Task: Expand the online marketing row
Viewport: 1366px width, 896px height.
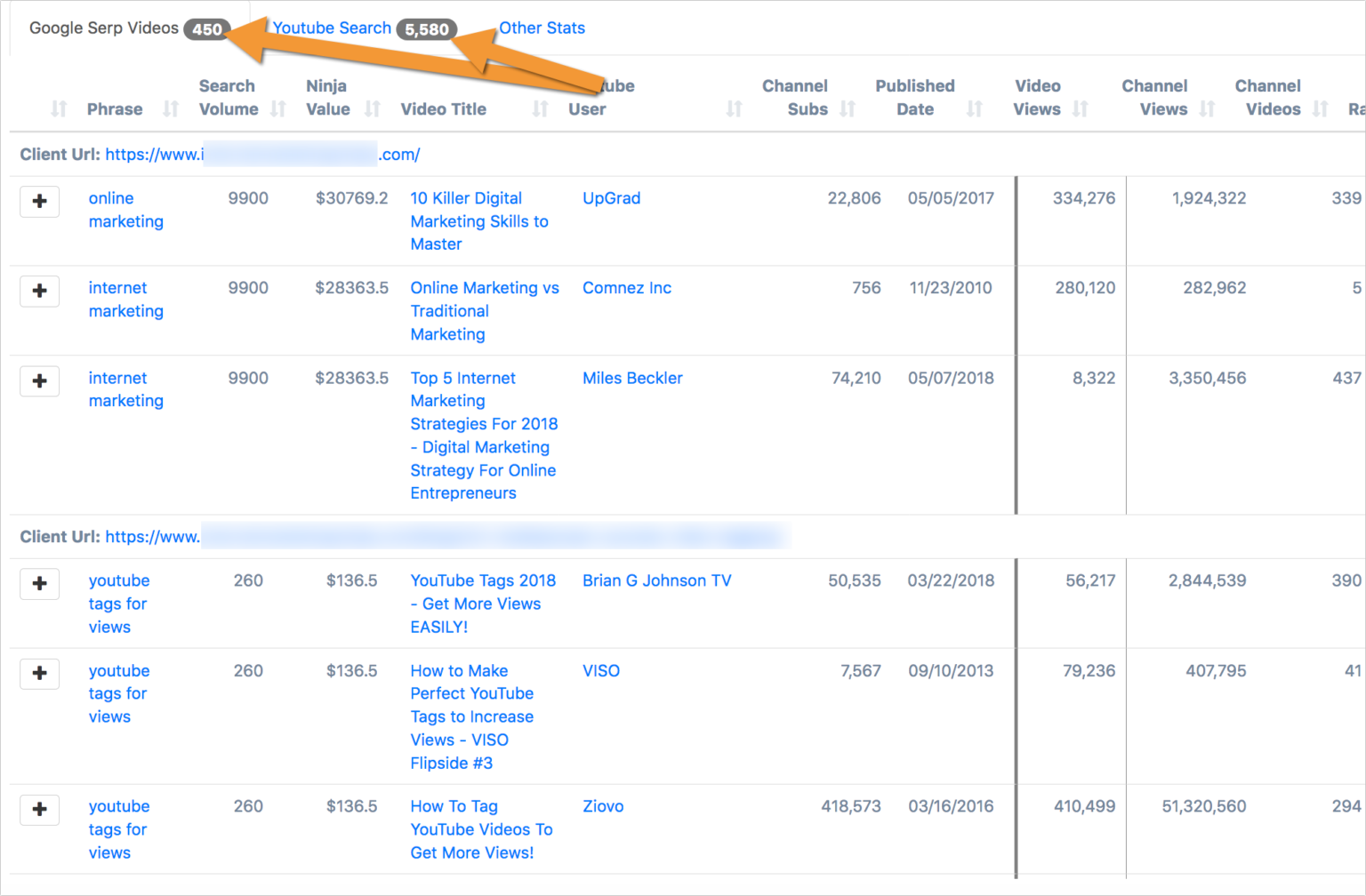Action: 39,202
